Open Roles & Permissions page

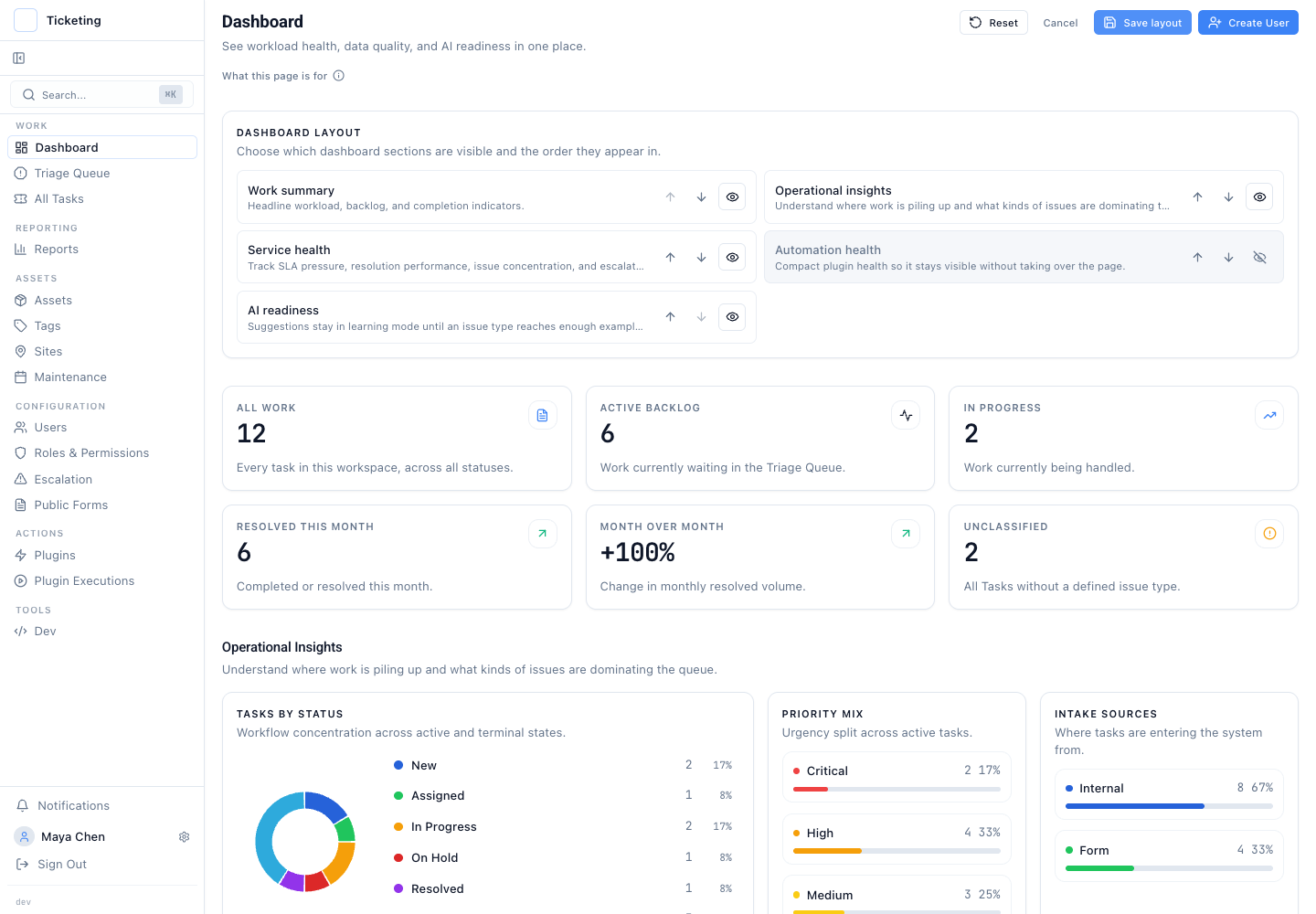(102, 452)
